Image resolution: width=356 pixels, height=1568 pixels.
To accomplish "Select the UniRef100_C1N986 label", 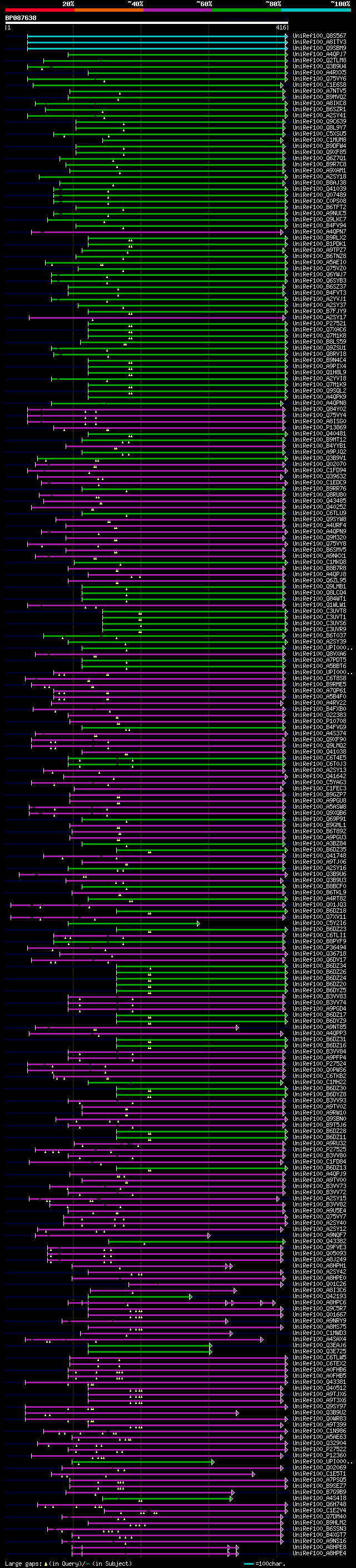I will coord(319,1431).
